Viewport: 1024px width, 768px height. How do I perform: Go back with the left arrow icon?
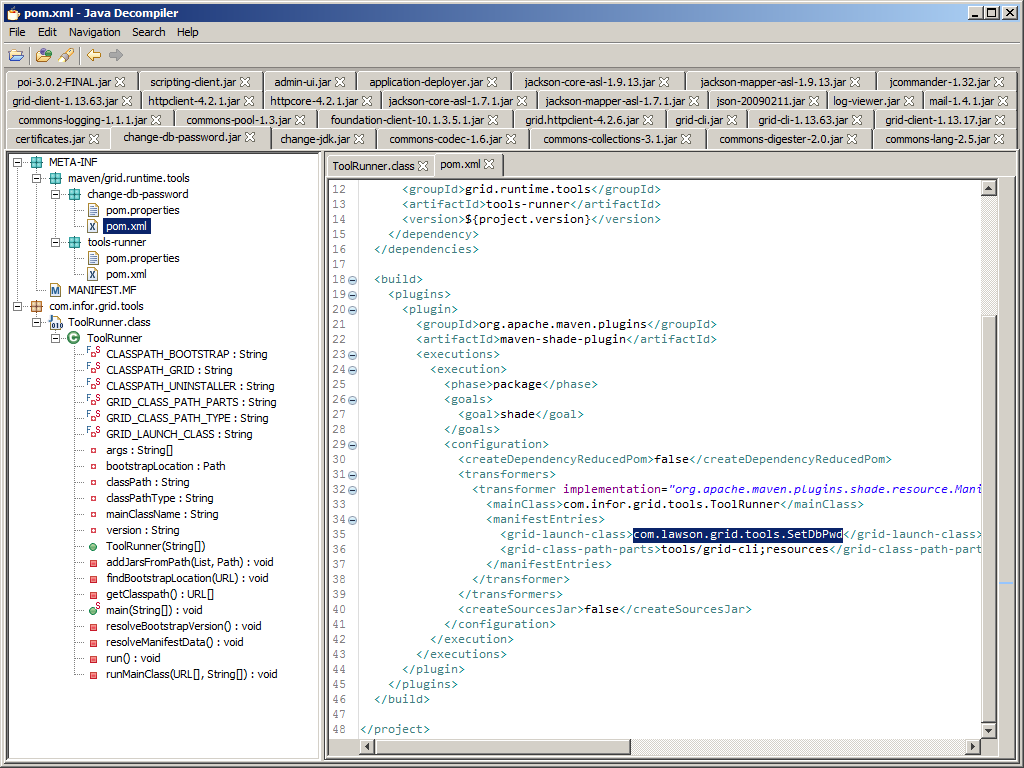tap(94, 56)
